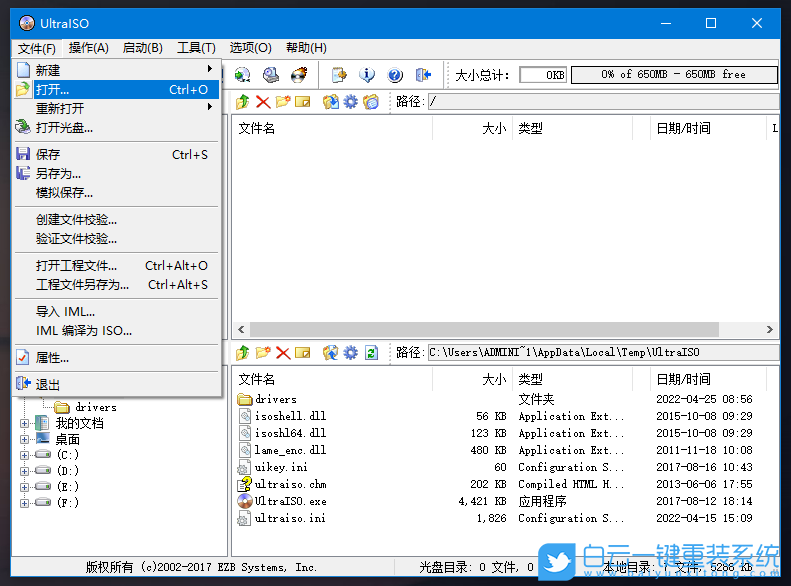791x586 pixels.
Task: Click the image pane 路径 field showing /
Action: pos(603,101)
